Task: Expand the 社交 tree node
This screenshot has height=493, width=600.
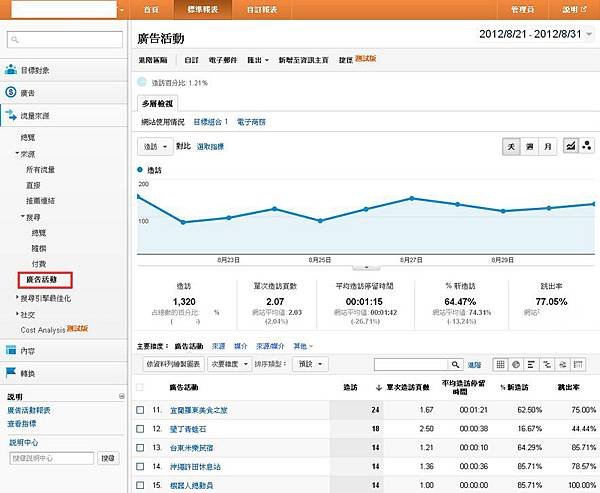Action: 18,314
